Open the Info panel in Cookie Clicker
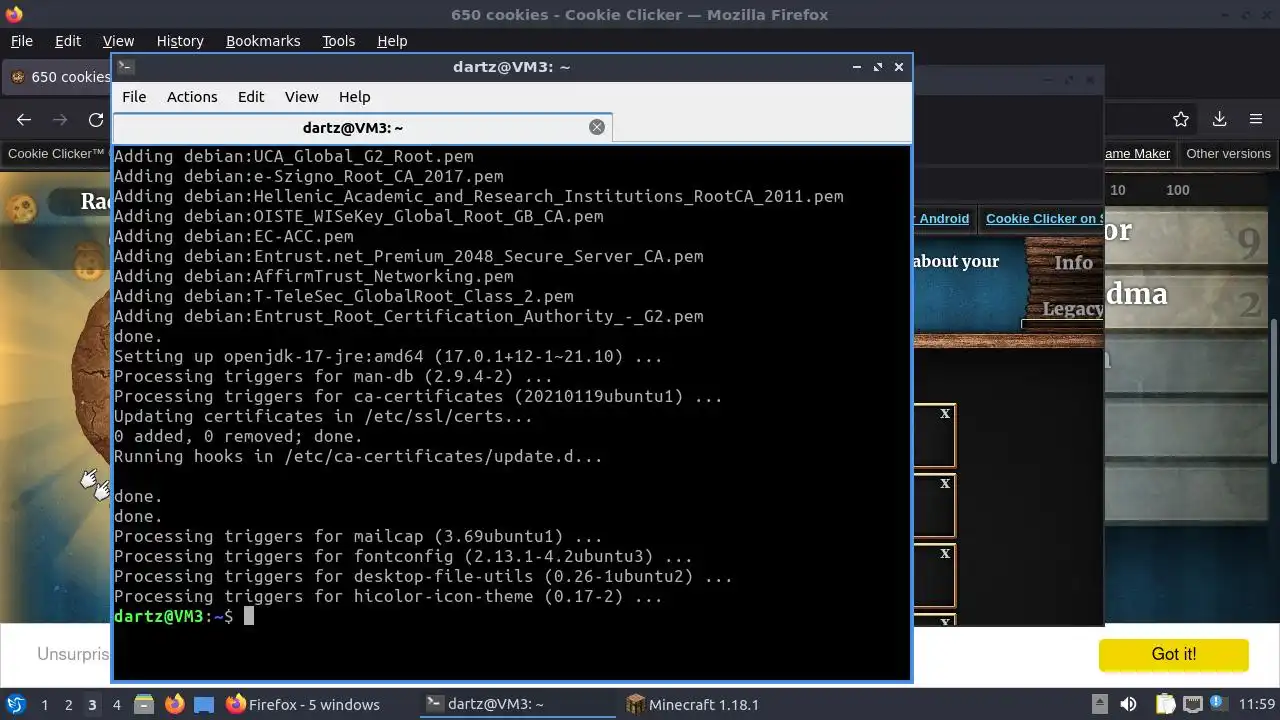 coord(1073,262)
